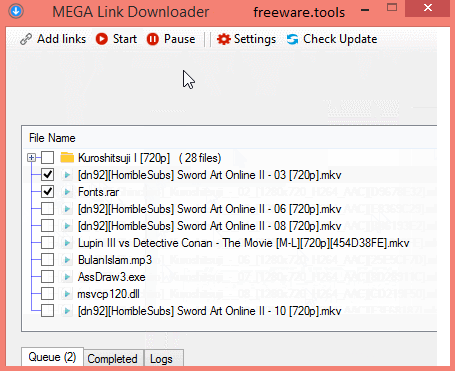Click file icon of Sword Art Online II - 08
The height and width of the screenshot is (371, 455).
click(67, 226)
